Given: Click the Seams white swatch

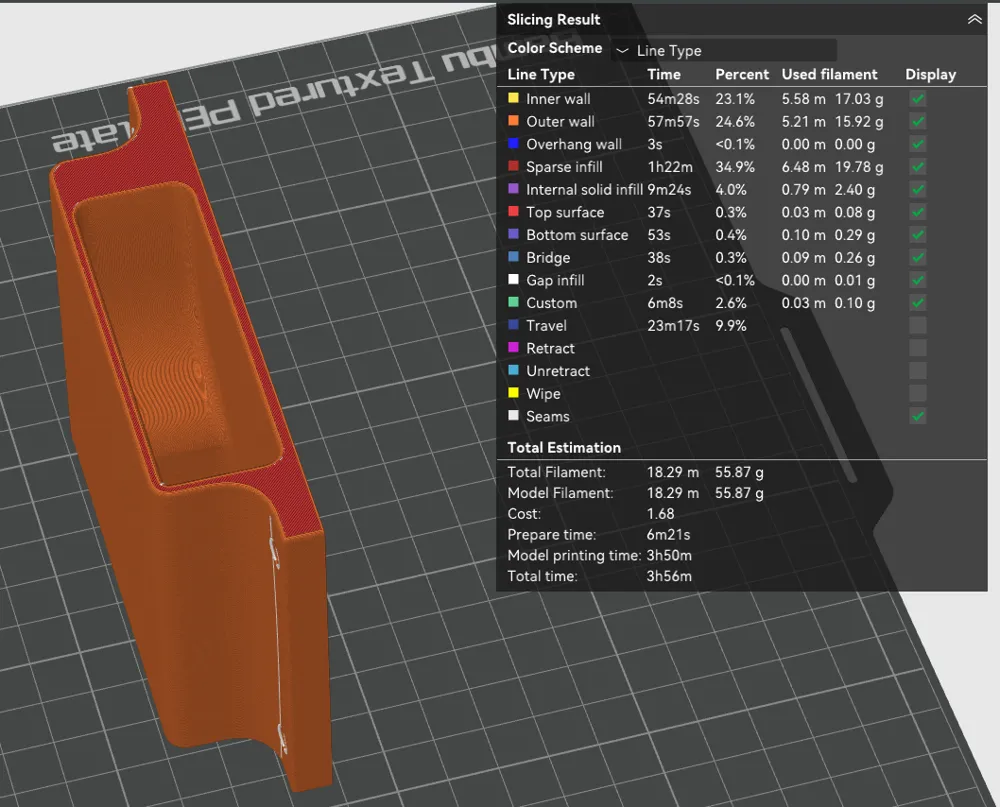Looking at the screenshot, I should pyautogui.click(x=513, y=415).
